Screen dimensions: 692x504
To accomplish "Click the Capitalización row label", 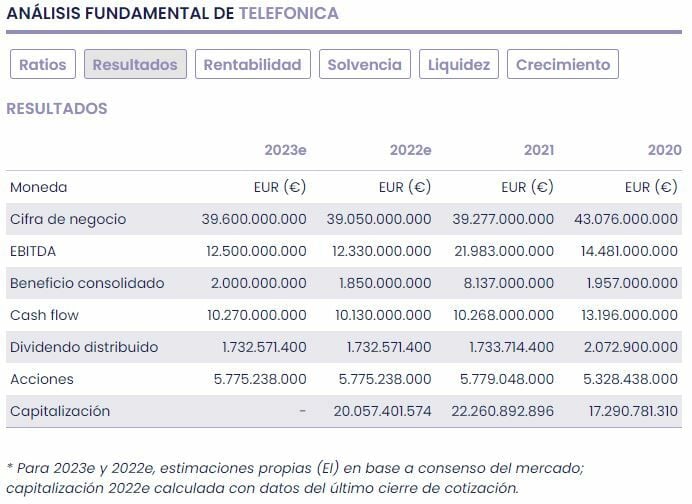I will 60,411.
